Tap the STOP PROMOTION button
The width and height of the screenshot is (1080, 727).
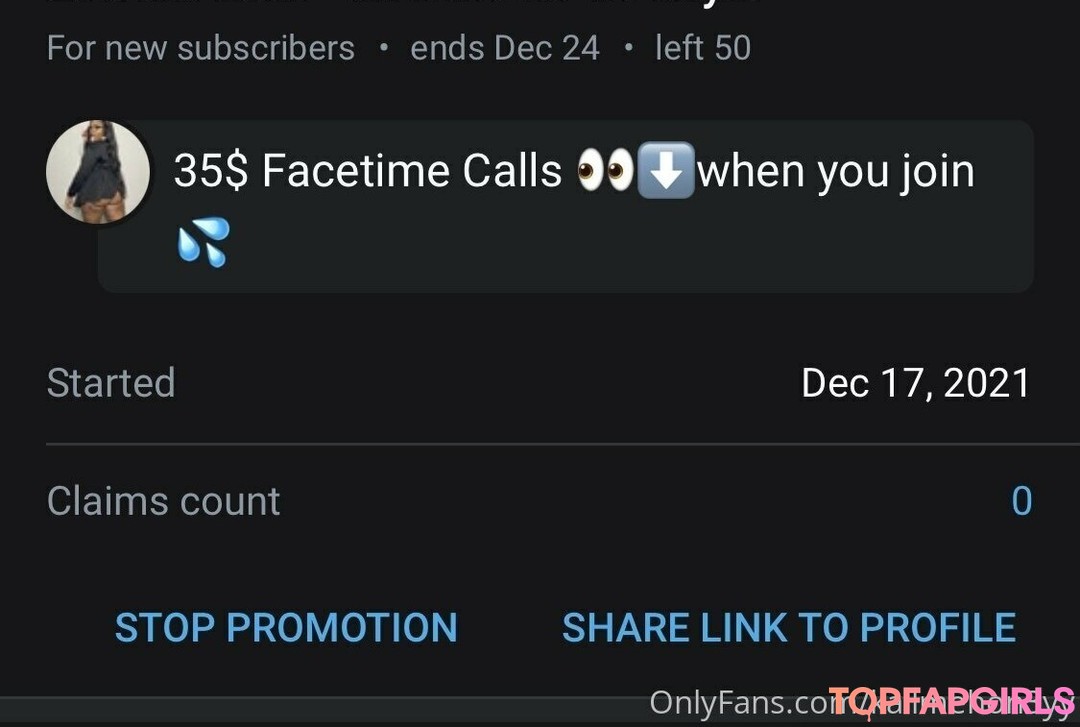coord(286,627)
